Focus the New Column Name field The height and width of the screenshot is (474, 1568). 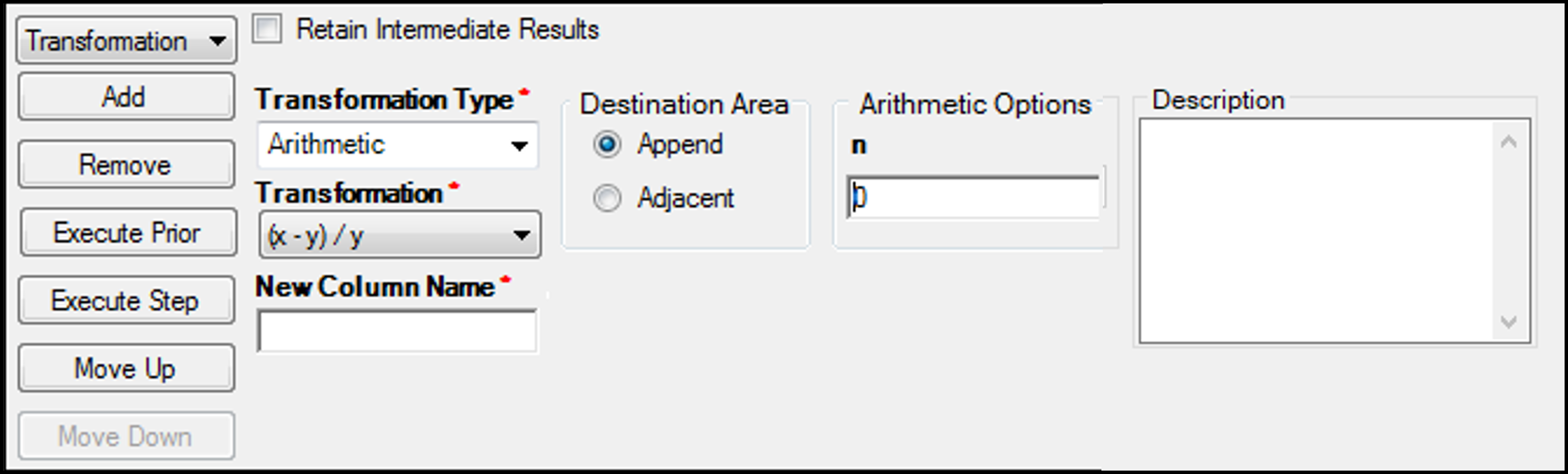[397, 332]
